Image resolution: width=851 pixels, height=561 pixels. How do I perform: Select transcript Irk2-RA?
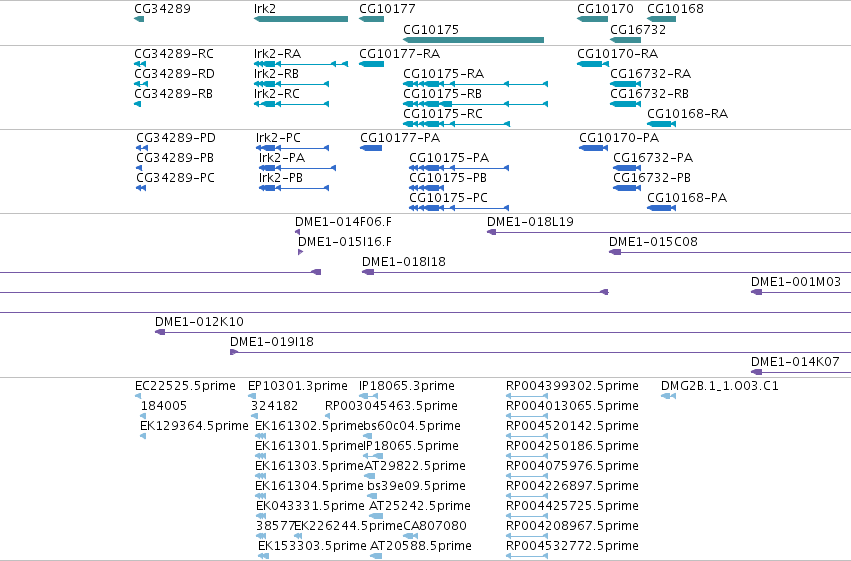coord(277,54)
